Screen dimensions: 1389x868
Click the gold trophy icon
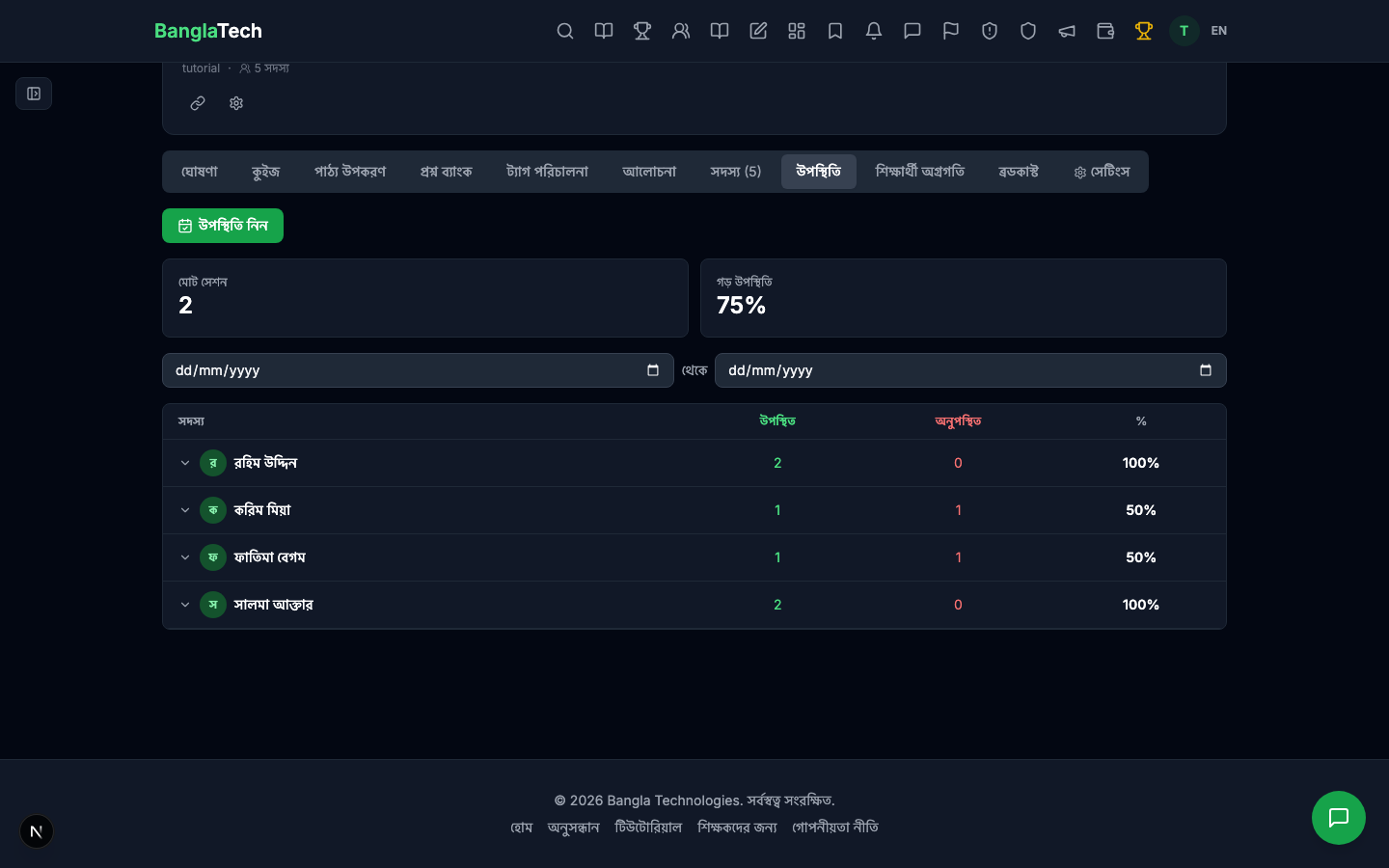click(x=1144, y=31)
